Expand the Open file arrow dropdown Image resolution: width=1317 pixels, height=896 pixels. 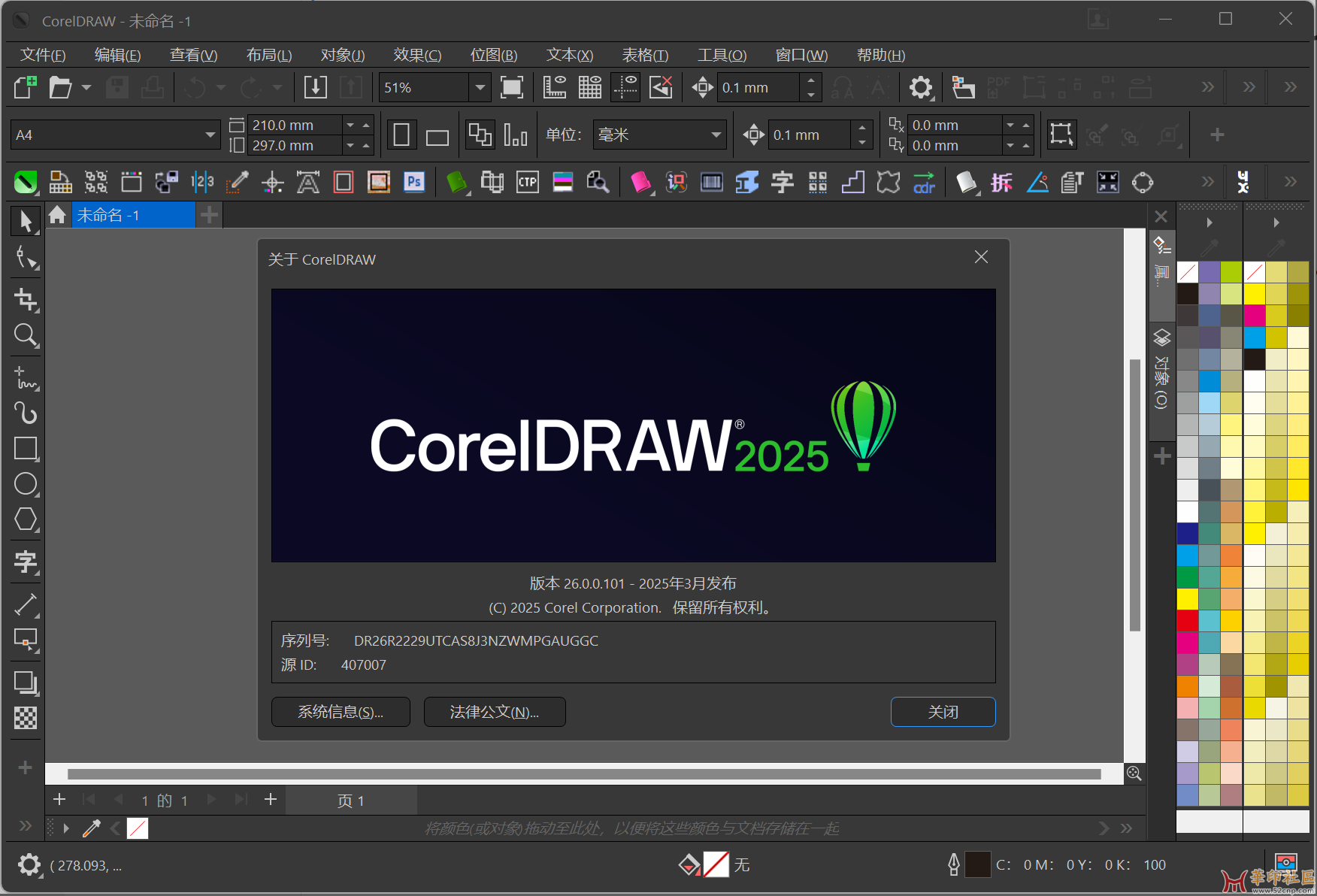pos(86,87)
